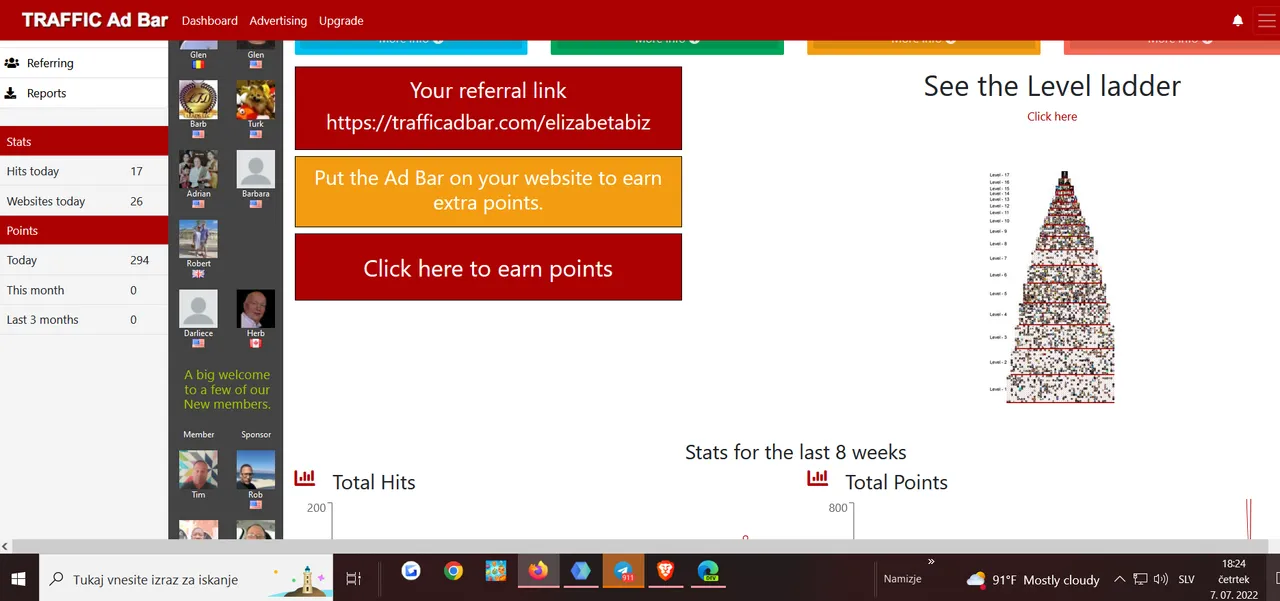Show hidden system tray icons
This screenshot has height=601, width=1280.
click(1119, 579)
